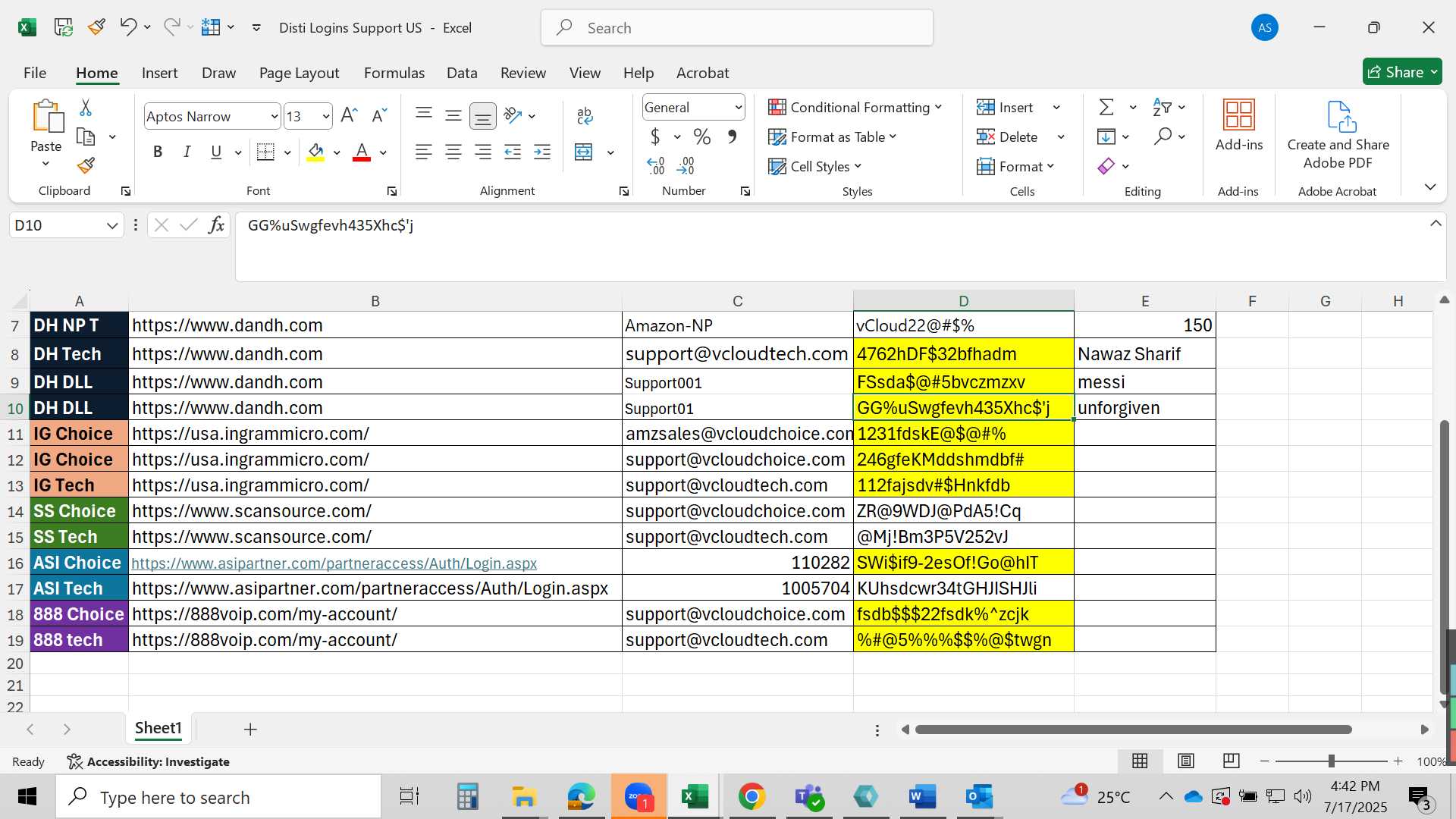Viewport: 1456px width, 819px height.
Task: Click the Increase Decimal icon
Action: click(x=656, y=166)
